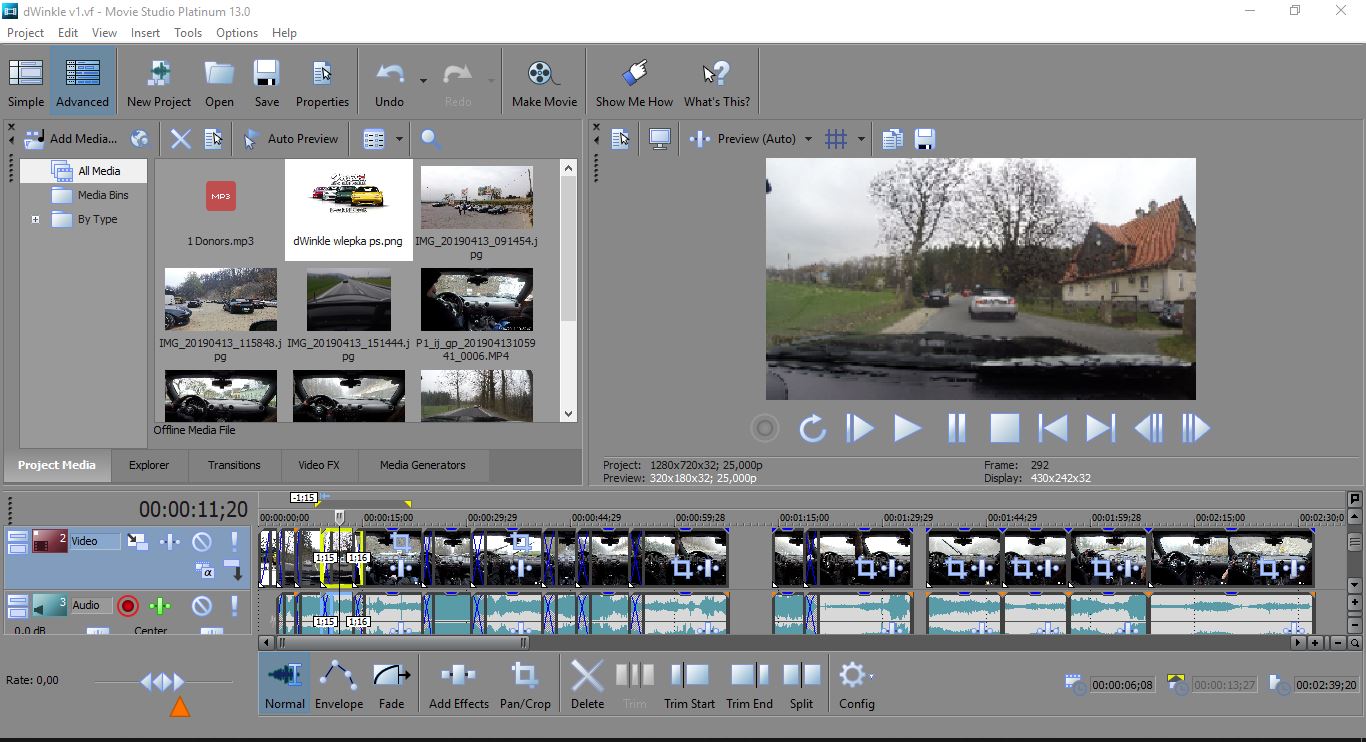The image size is (1366, 742).
Task: Maximize the Audio track height
Action: pyautogui.click(x=16, y=611)
